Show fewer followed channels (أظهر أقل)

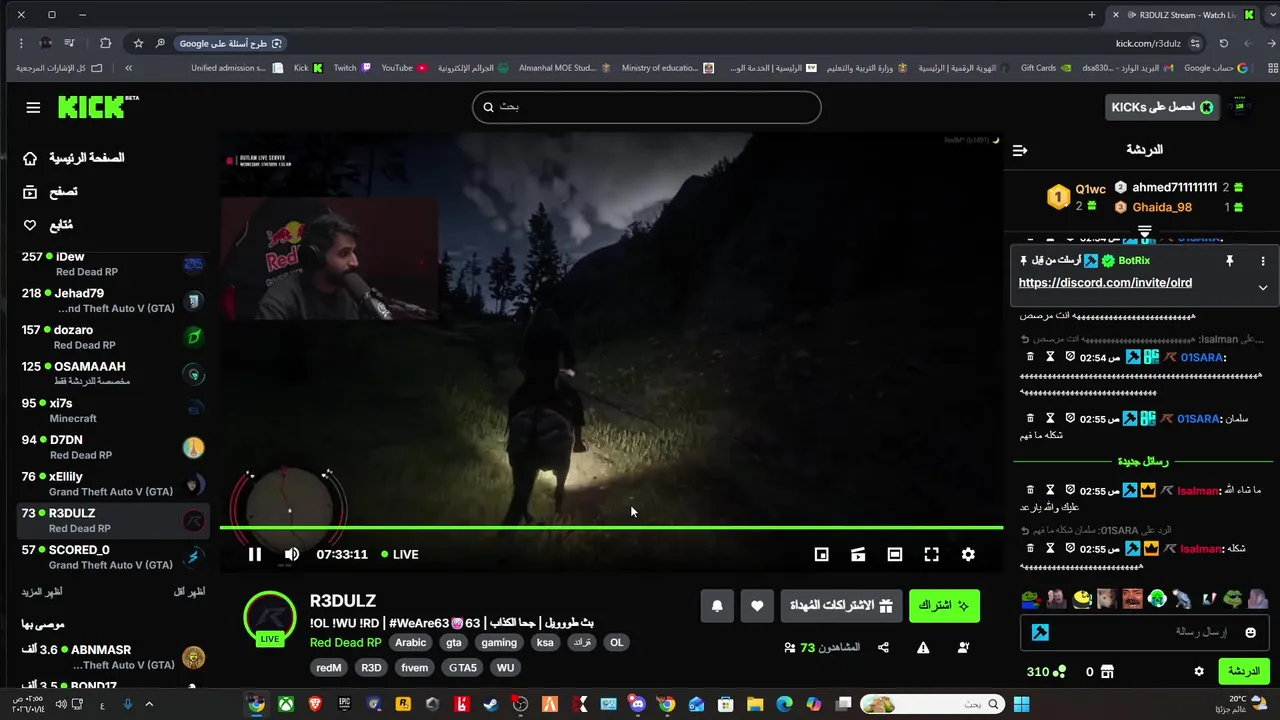pyautogui.click(x=189, y=592)
